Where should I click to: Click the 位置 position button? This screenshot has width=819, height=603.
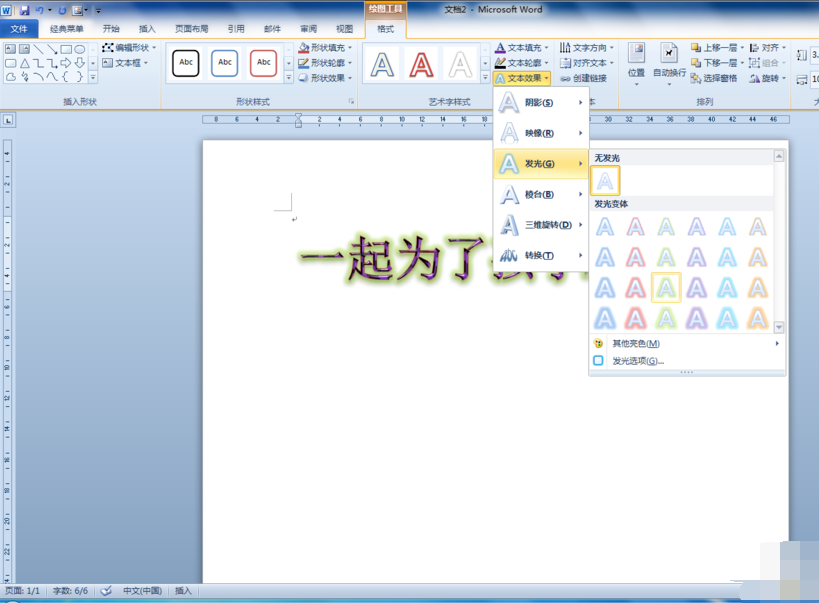(x=636, y=64)
